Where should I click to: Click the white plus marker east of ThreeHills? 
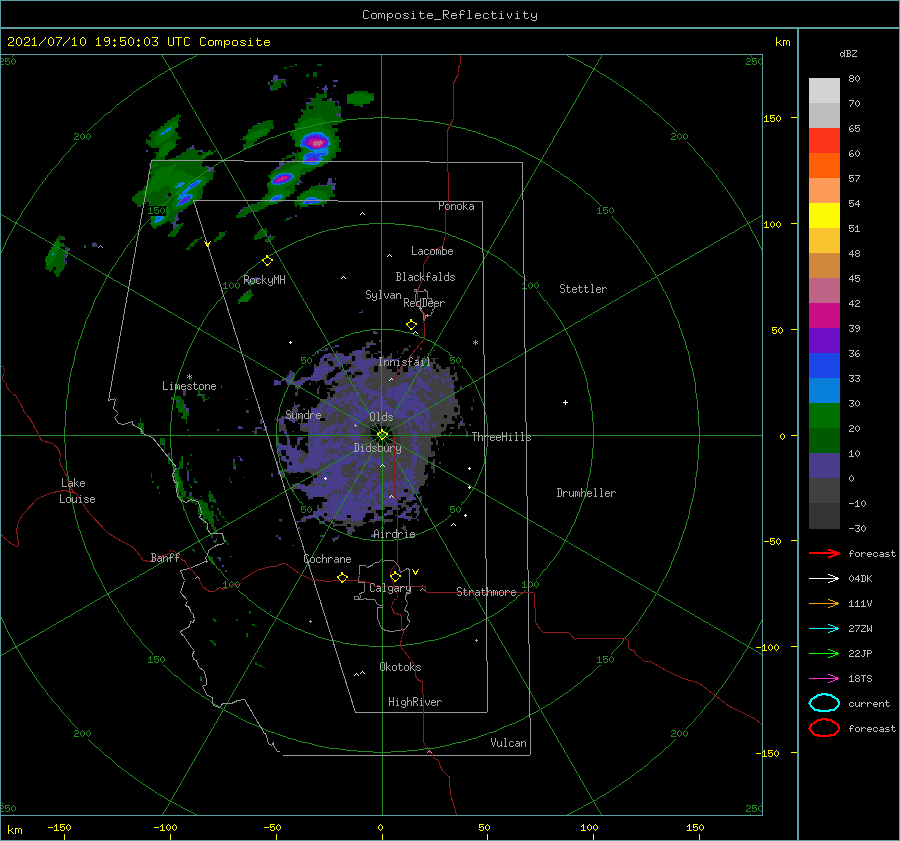coord(565,402)
